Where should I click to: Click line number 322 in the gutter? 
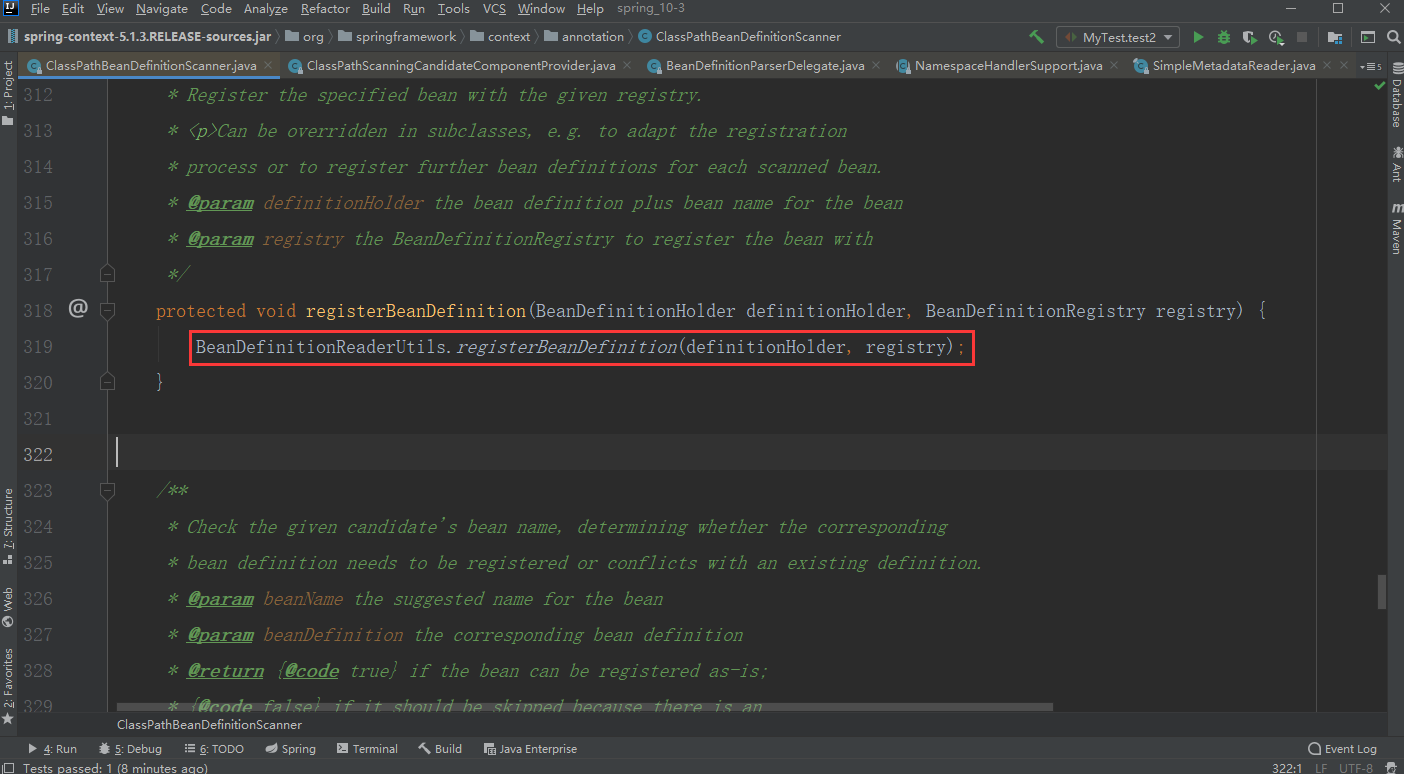pos(38,454)
